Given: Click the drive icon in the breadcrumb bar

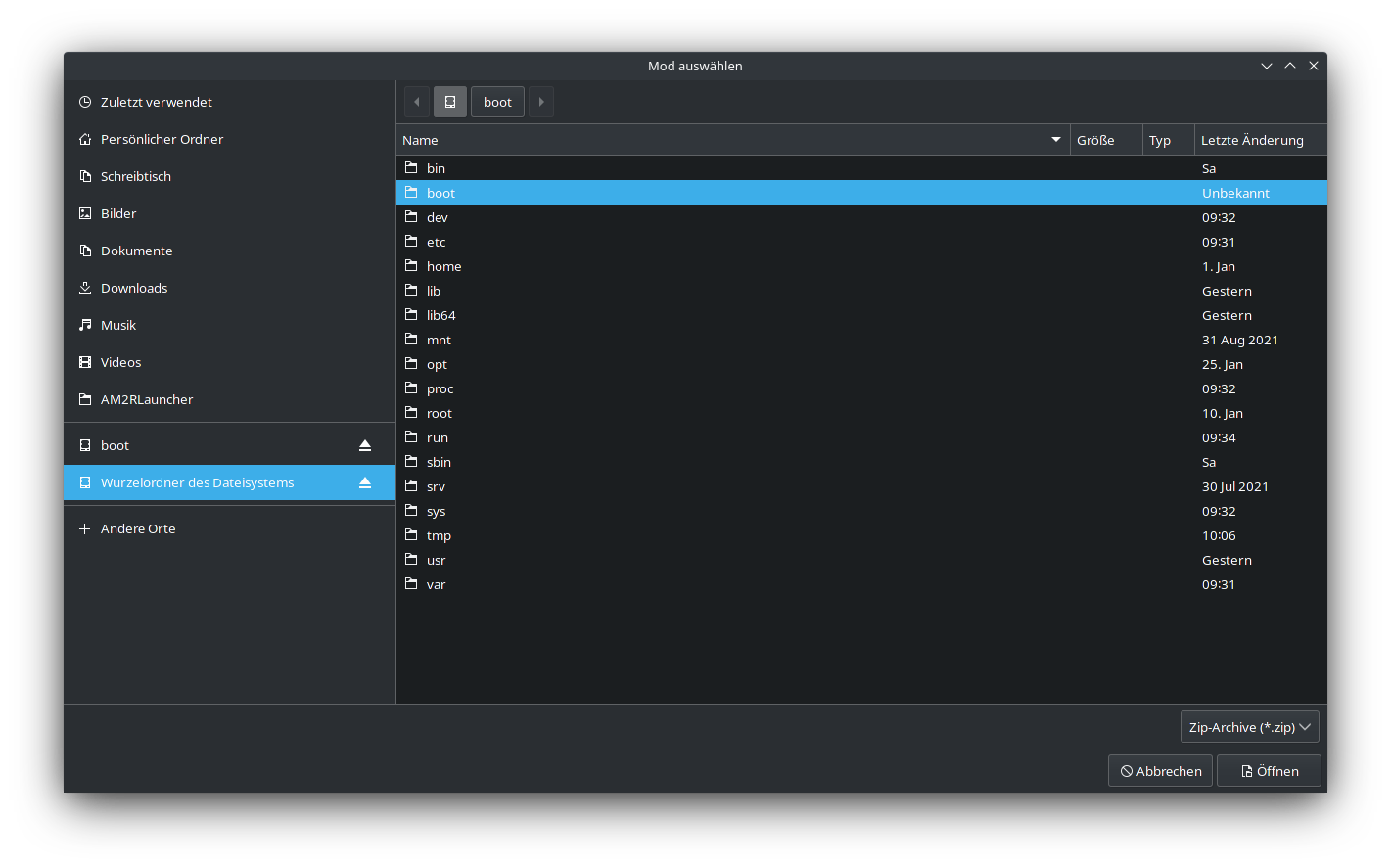Looking at the screenshot, I should tap(450, 101).
